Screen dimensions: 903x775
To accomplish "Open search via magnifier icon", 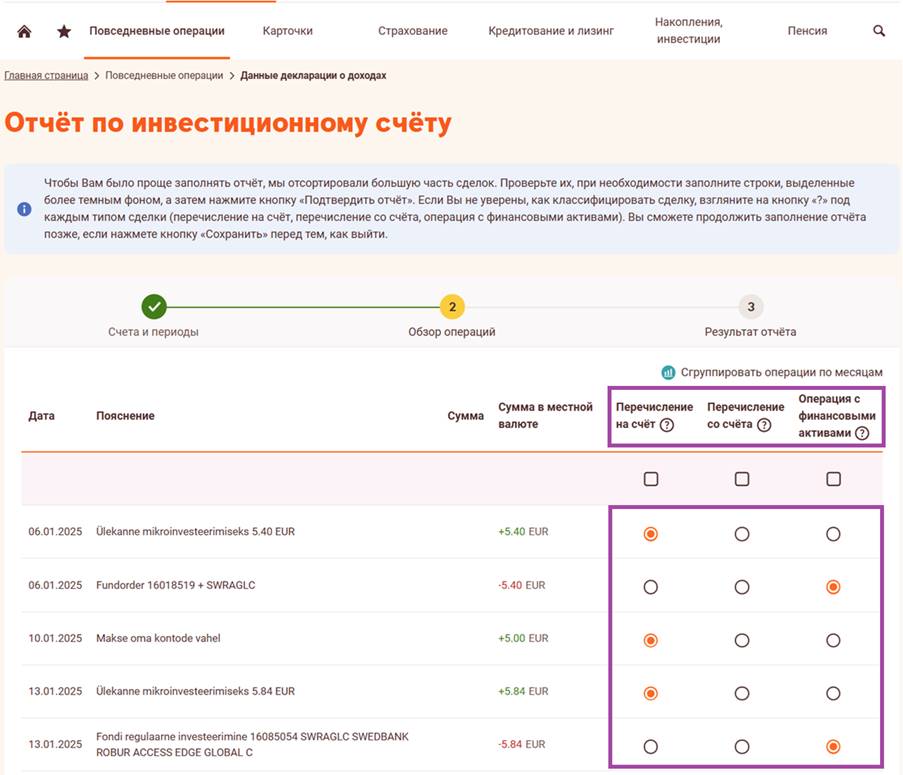I will point(879,31).
